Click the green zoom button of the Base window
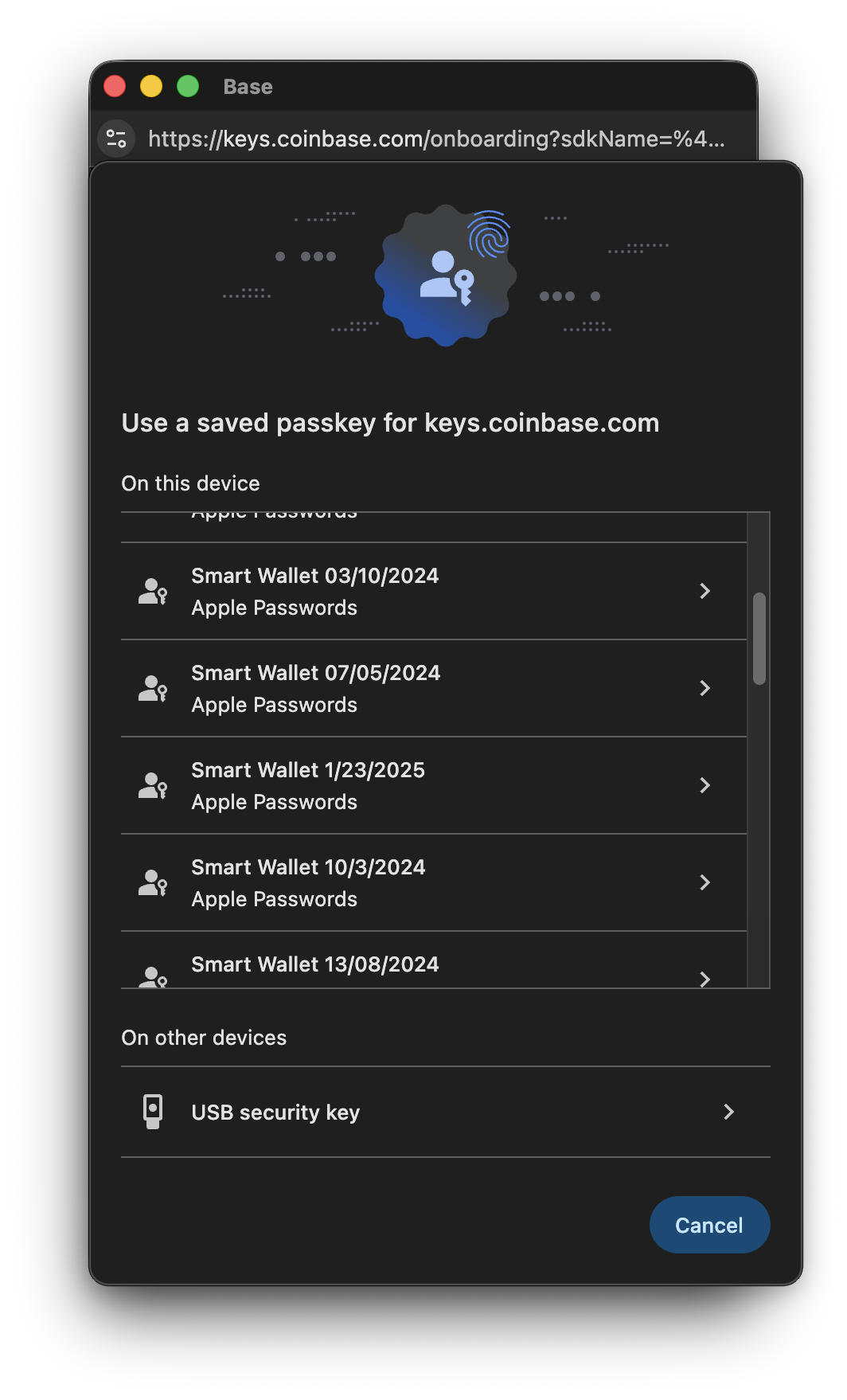 188,85
